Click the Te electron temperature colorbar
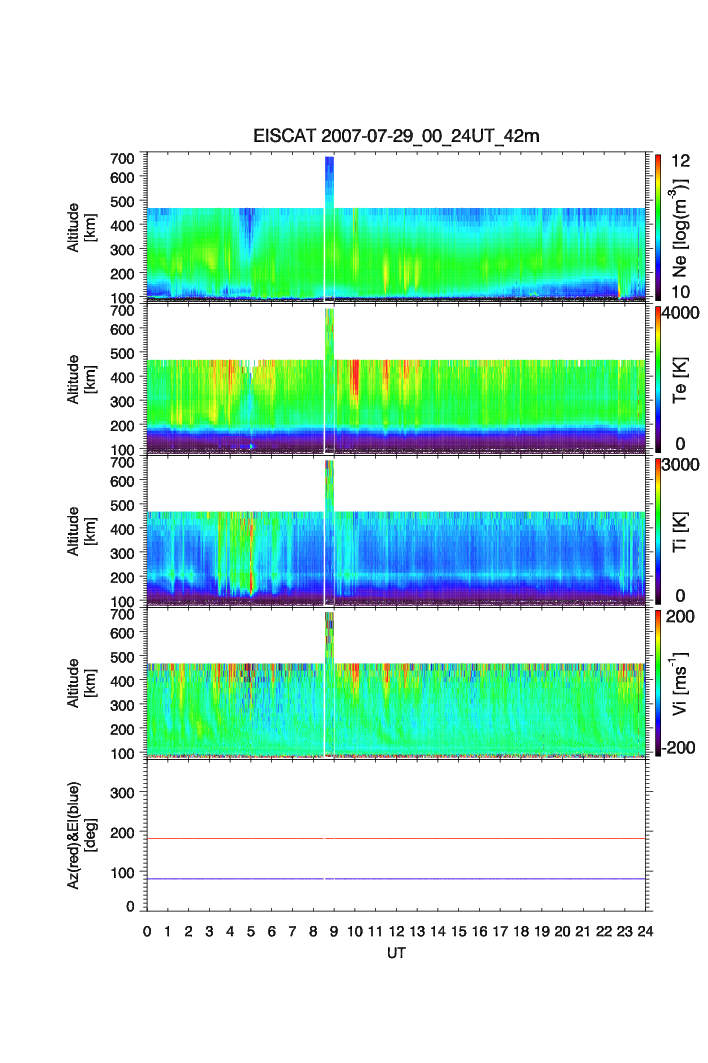Image resolution: width=708 pixels, height=1063 pixels. pos(658,379)
